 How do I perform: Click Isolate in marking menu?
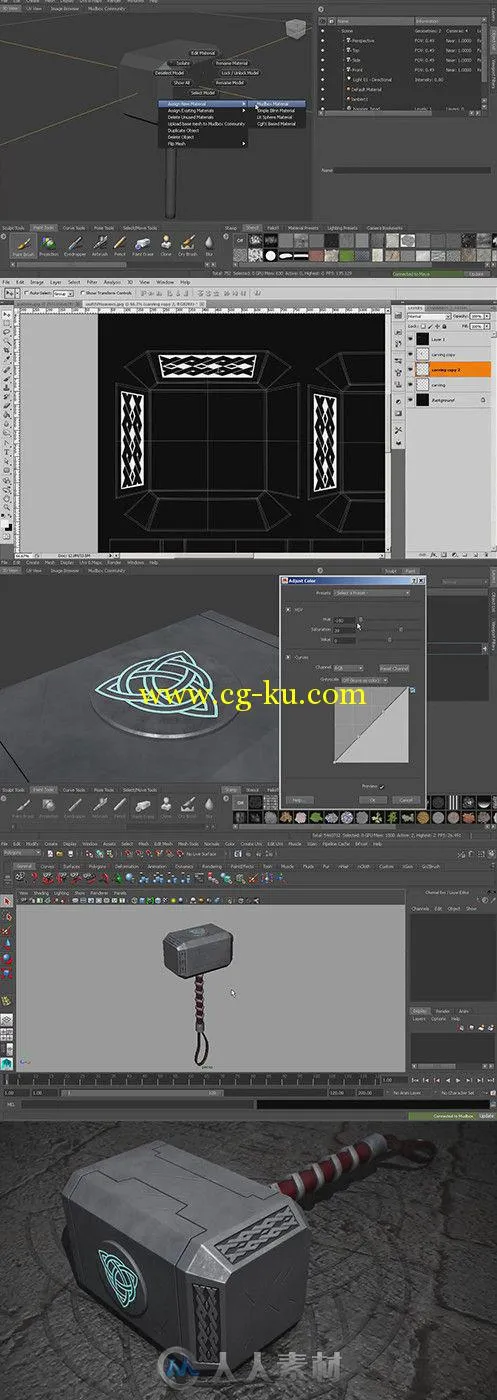[x=183, y=63]
